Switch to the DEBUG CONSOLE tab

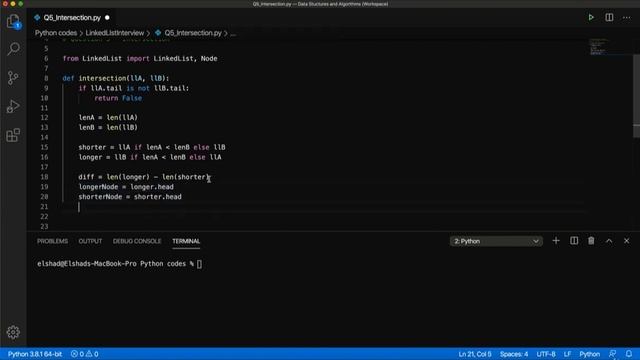[137, 241]
